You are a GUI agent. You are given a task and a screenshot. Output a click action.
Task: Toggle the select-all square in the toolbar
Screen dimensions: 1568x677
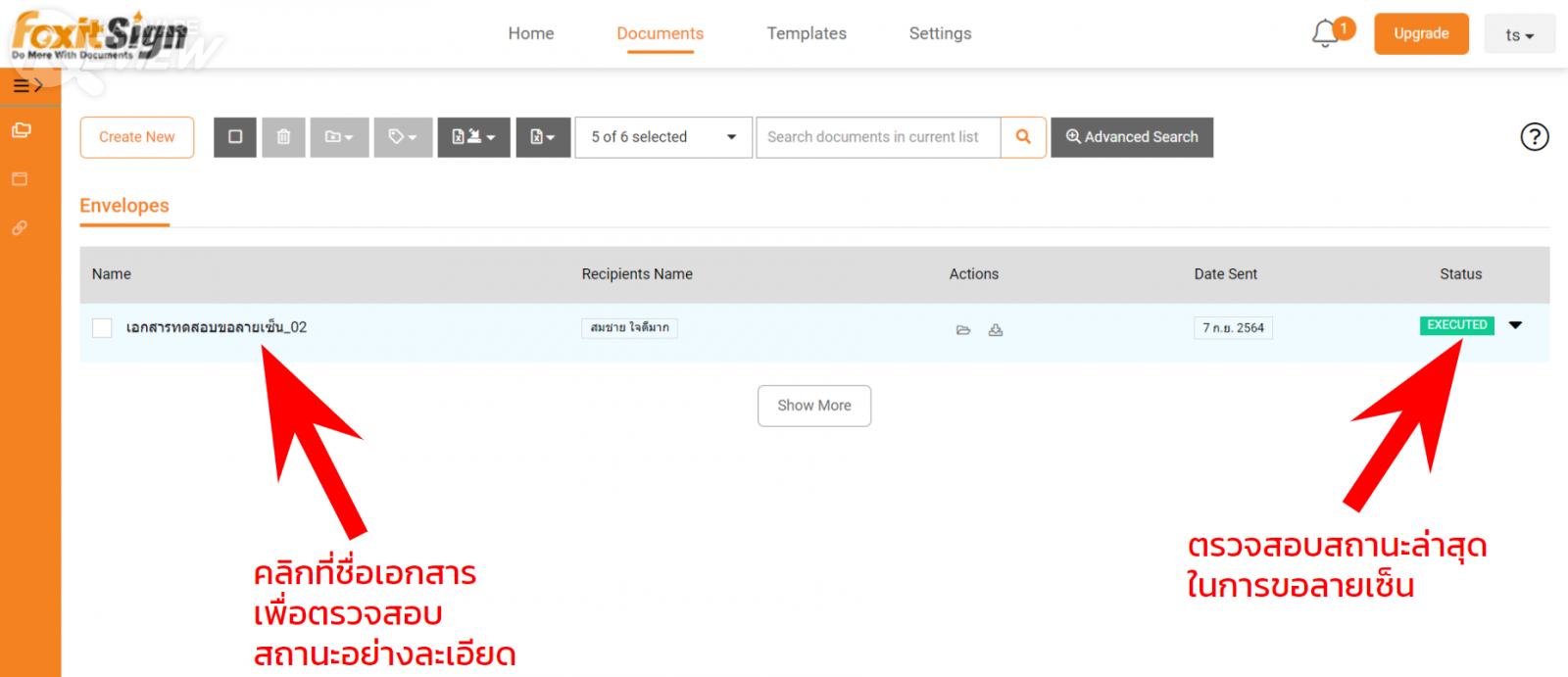235,137
